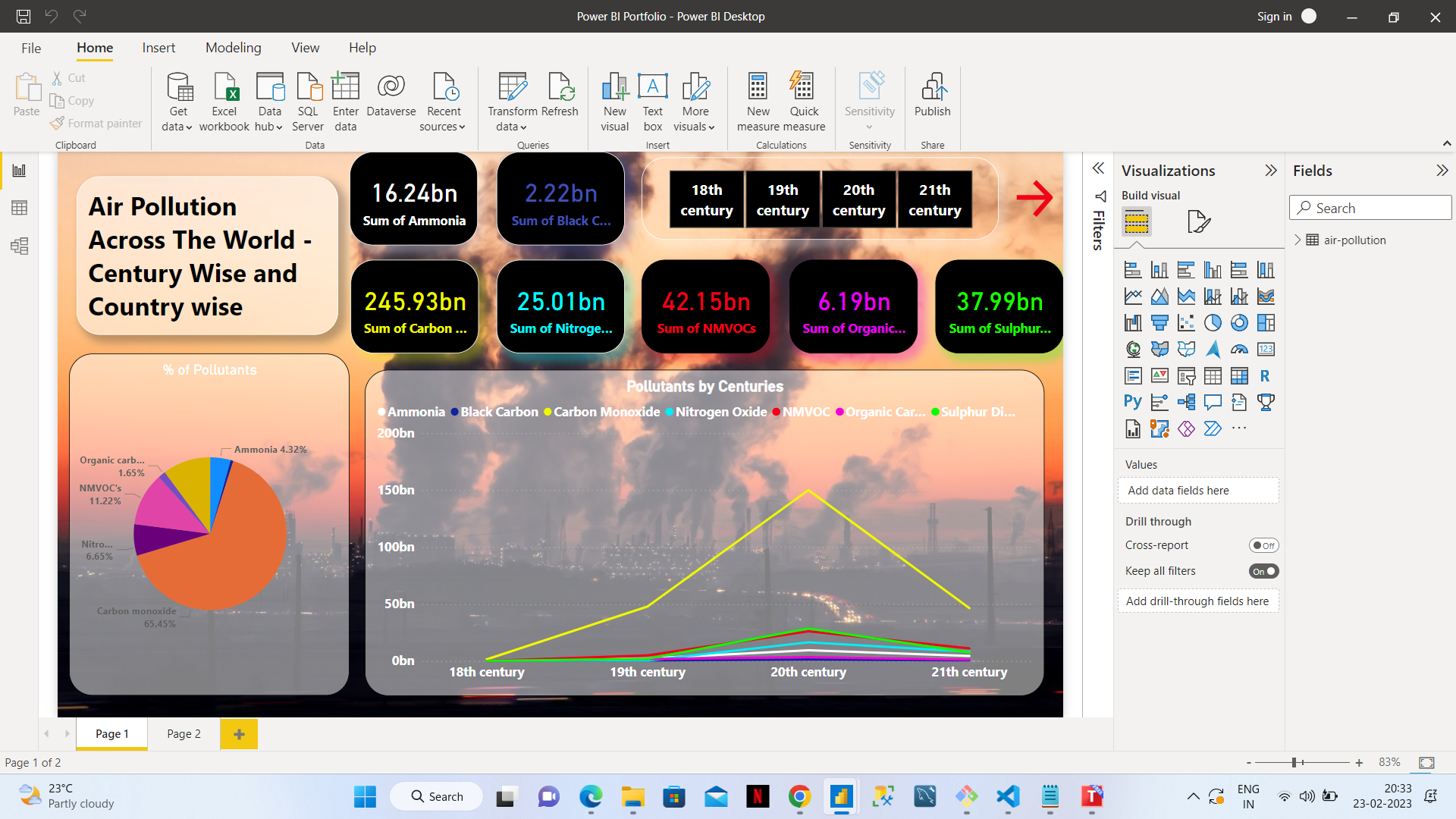
Task: Click the New measure button
Action: click(x=758, y=101)
